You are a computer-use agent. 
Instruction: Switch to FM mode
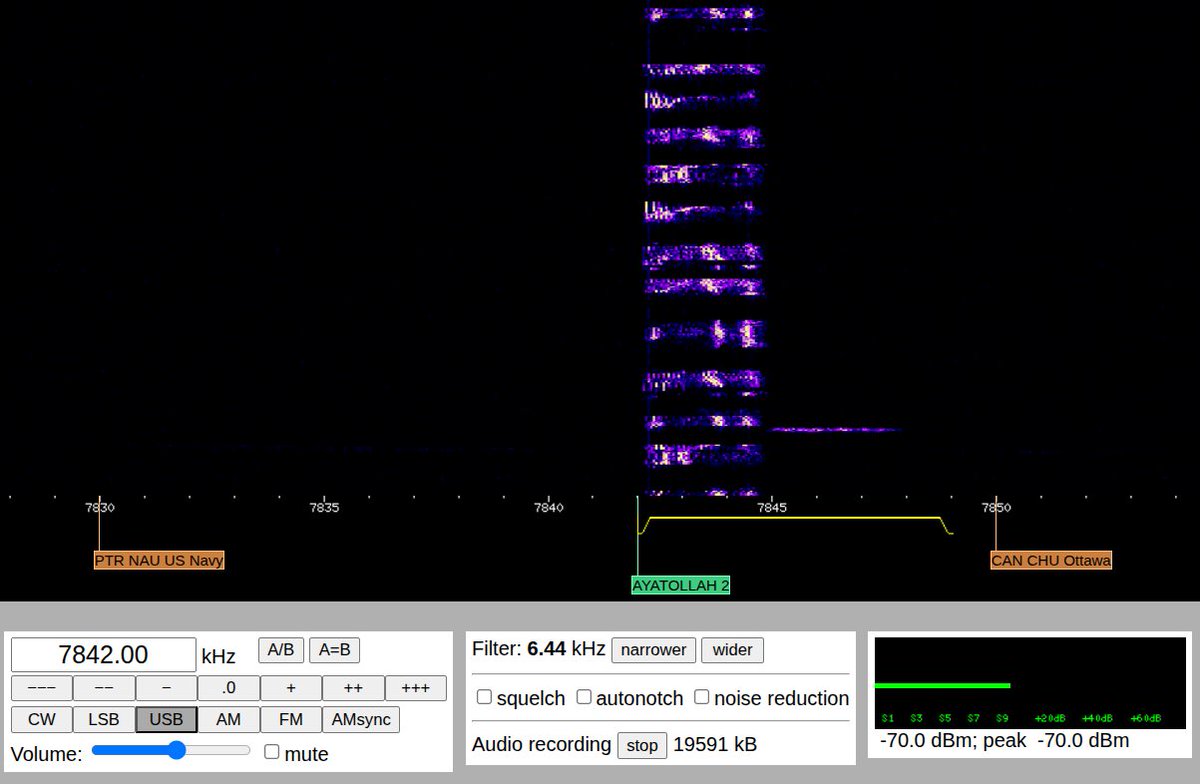[290, 720]
